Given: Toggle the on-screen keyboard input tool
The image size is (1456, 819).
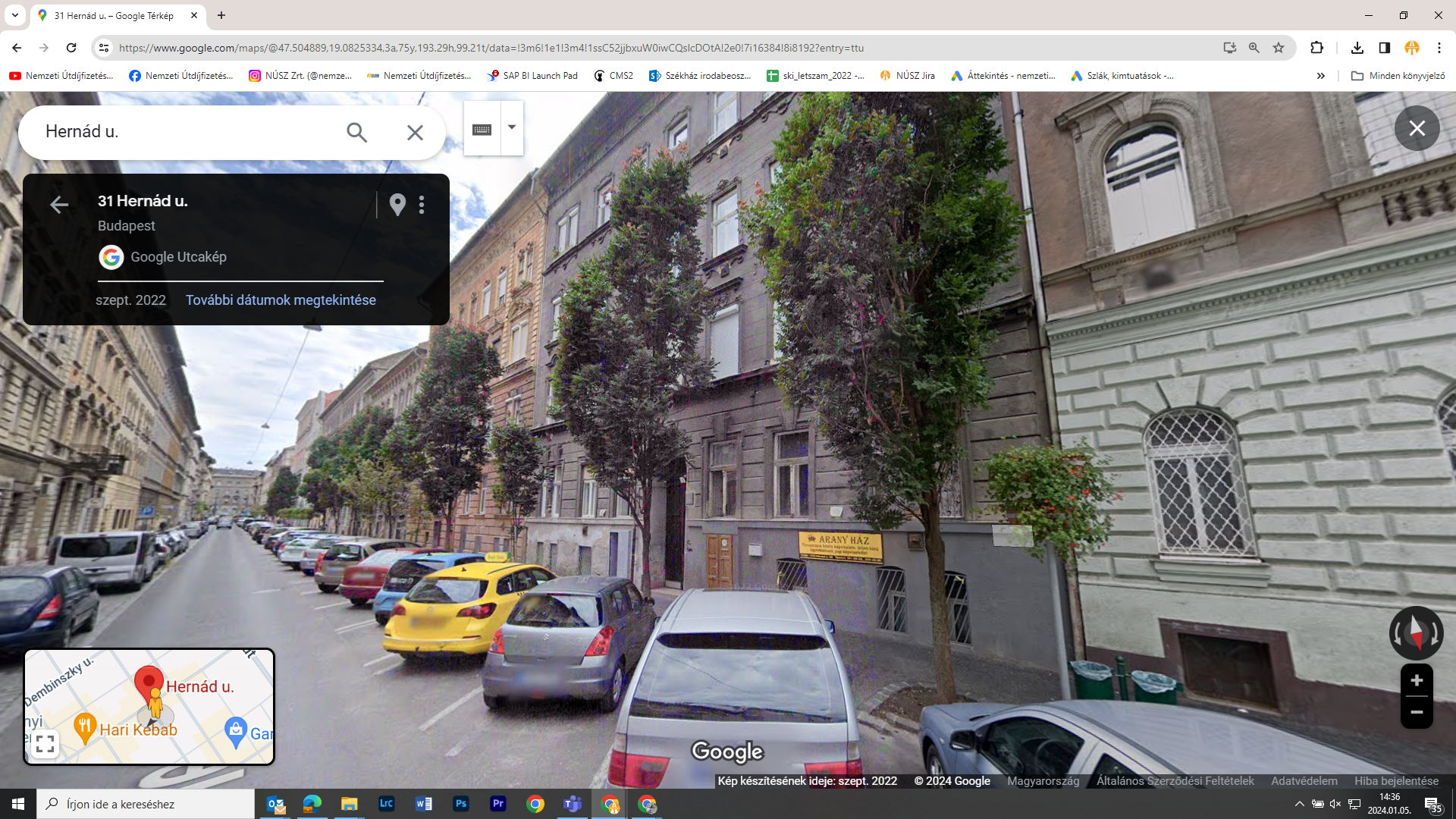Looking at the screenshot, I should pyautogui.click(x=482, y=129).
